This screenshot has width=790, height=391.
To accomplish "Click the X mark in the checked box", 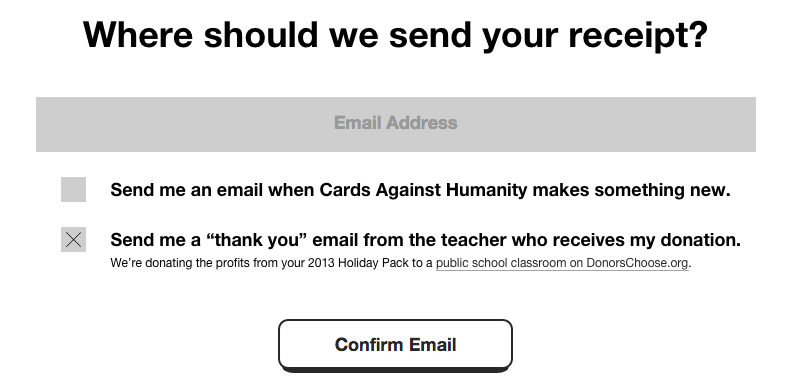I will pyautogui.click(x=74, y=239).
